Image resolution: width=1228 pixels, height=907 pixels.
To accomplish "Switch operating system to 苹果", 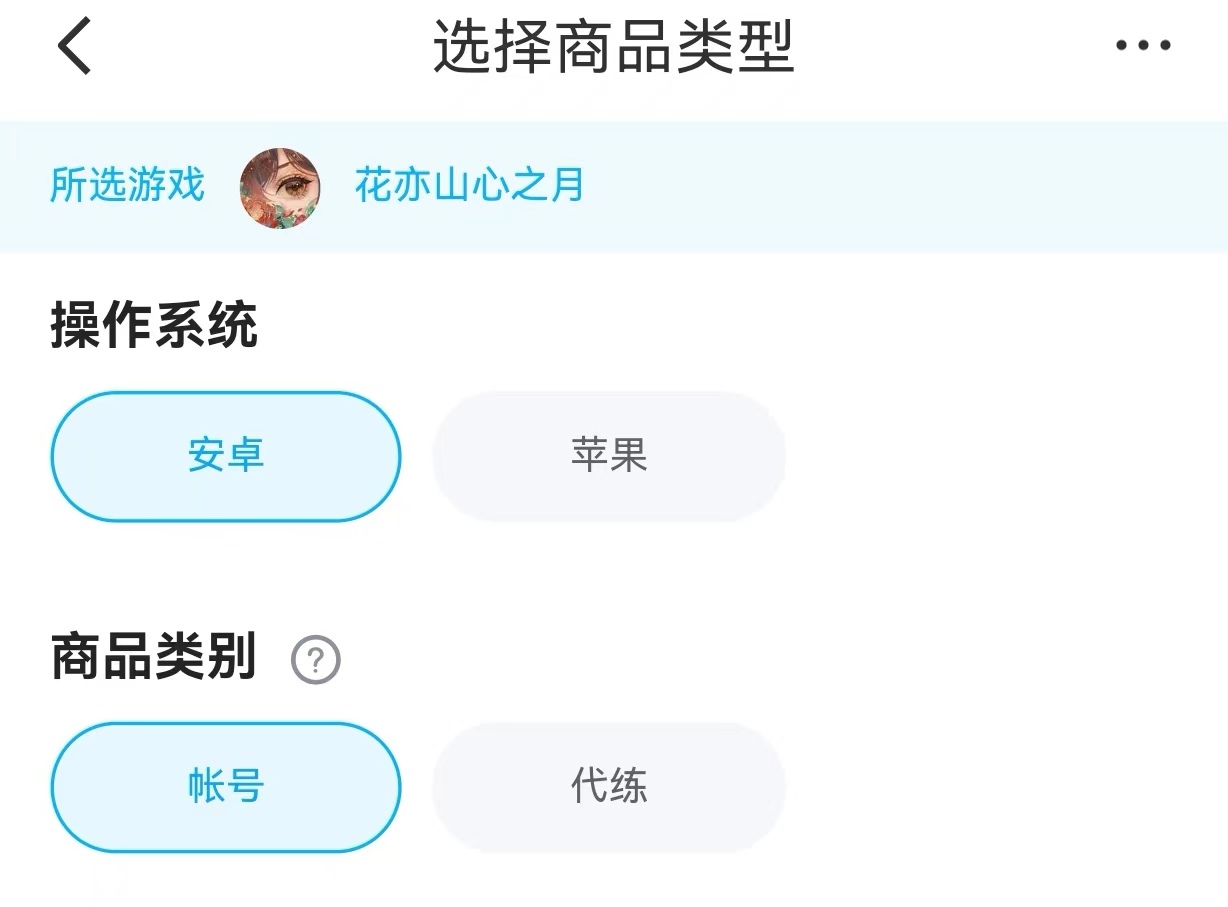I will pos(609,456).
